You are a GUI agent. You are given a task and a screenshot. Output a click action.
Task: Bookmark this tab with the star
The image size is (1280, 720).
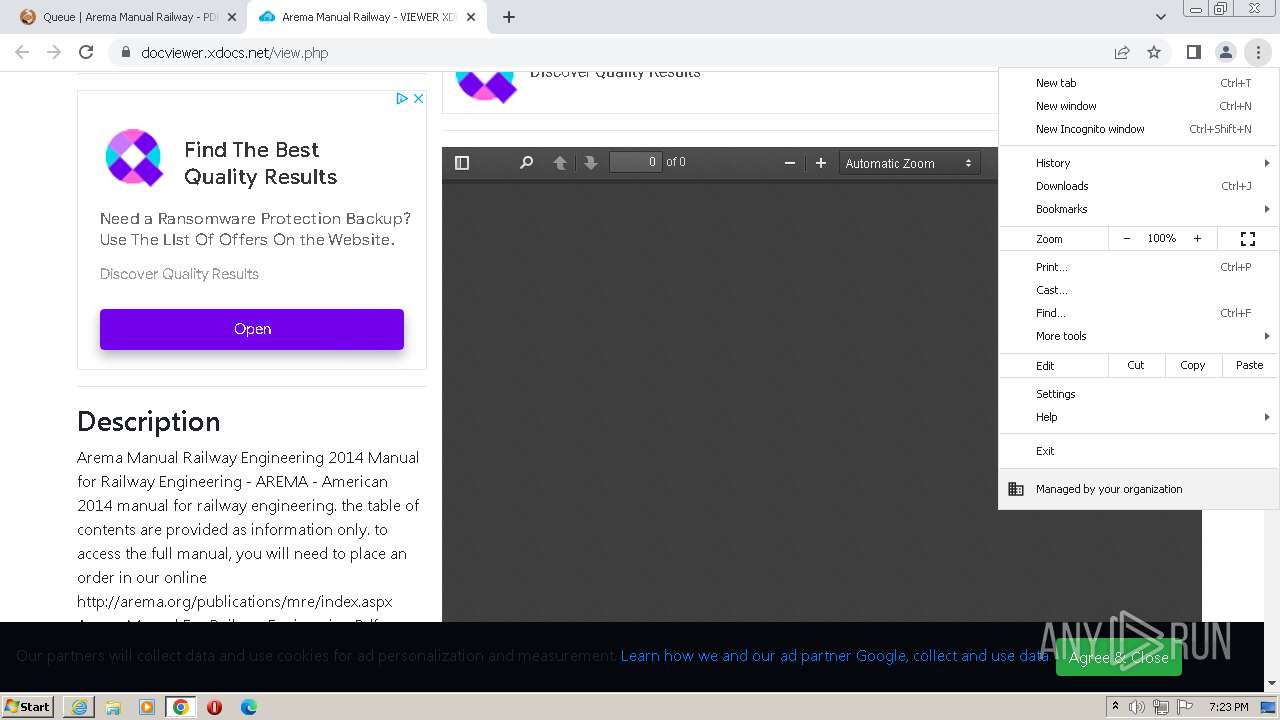tap(1154, 52)
